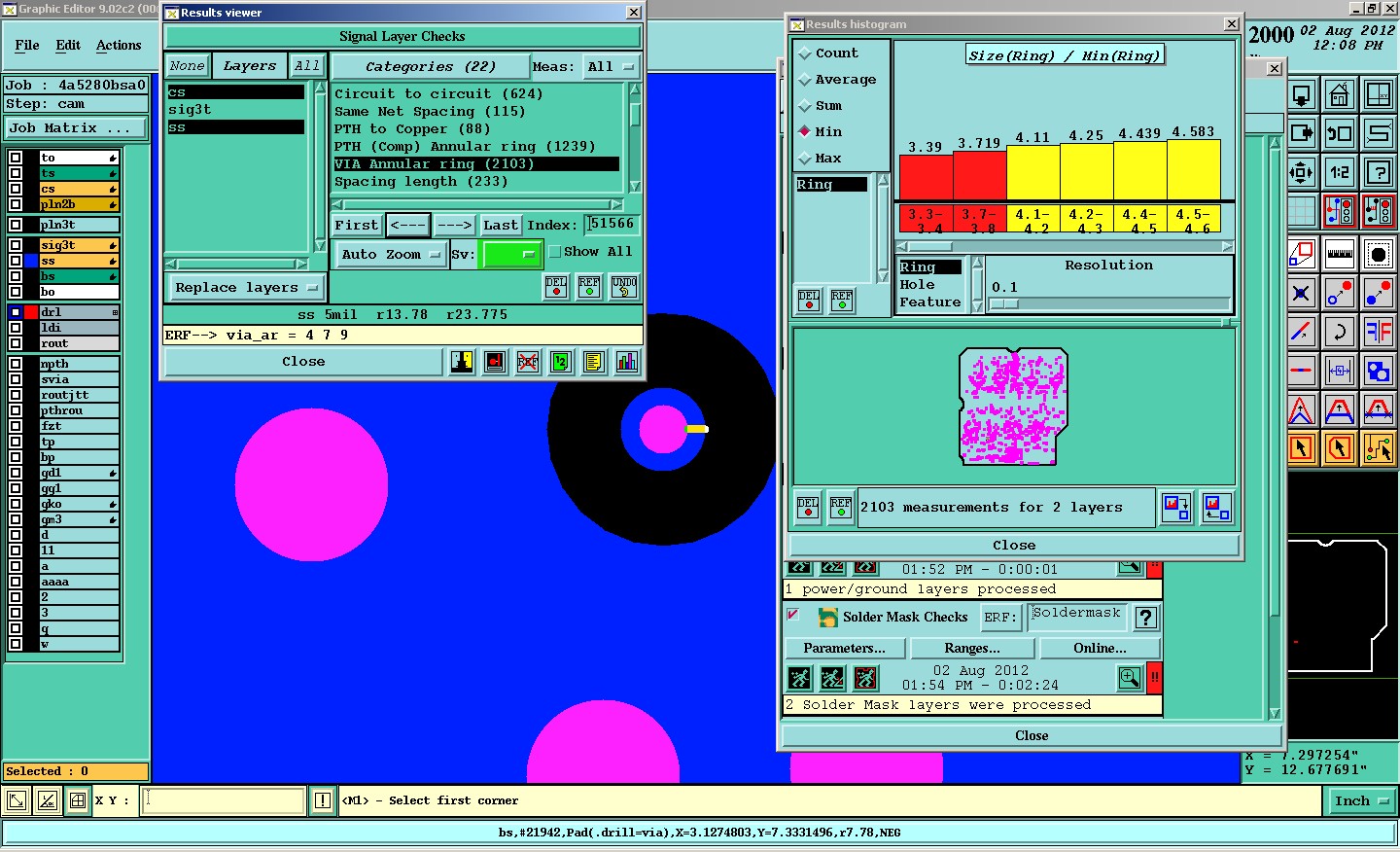
Task: Toggle the Solder Mask Checks checkbox
Action: 793,616
